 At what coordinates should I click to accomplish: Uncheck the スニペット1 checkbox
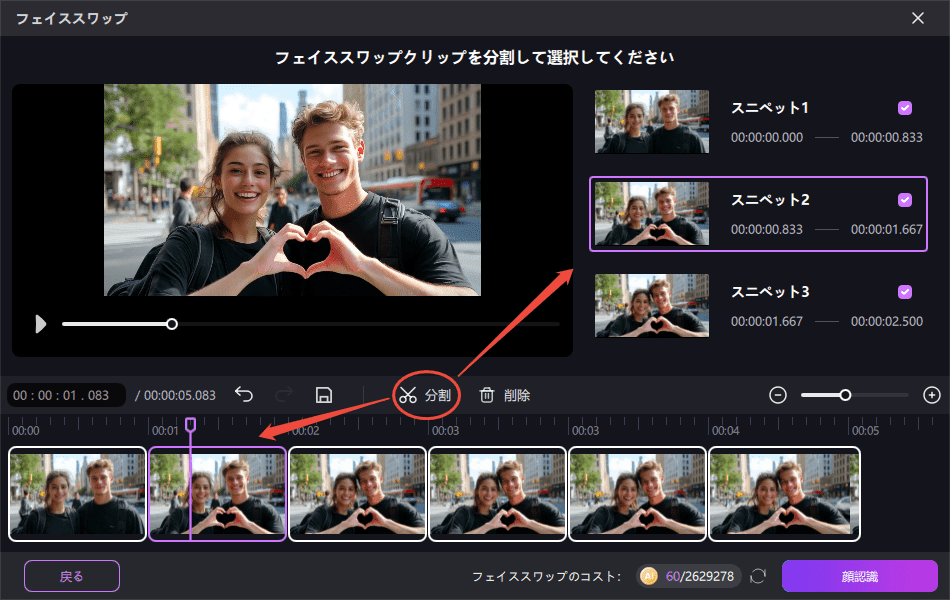[905, 108]
